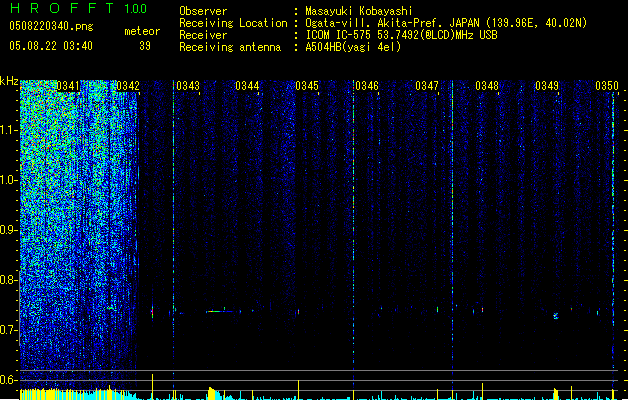
Task: Click the light-blue echo blob near 0349
Action: pos(556,316)
